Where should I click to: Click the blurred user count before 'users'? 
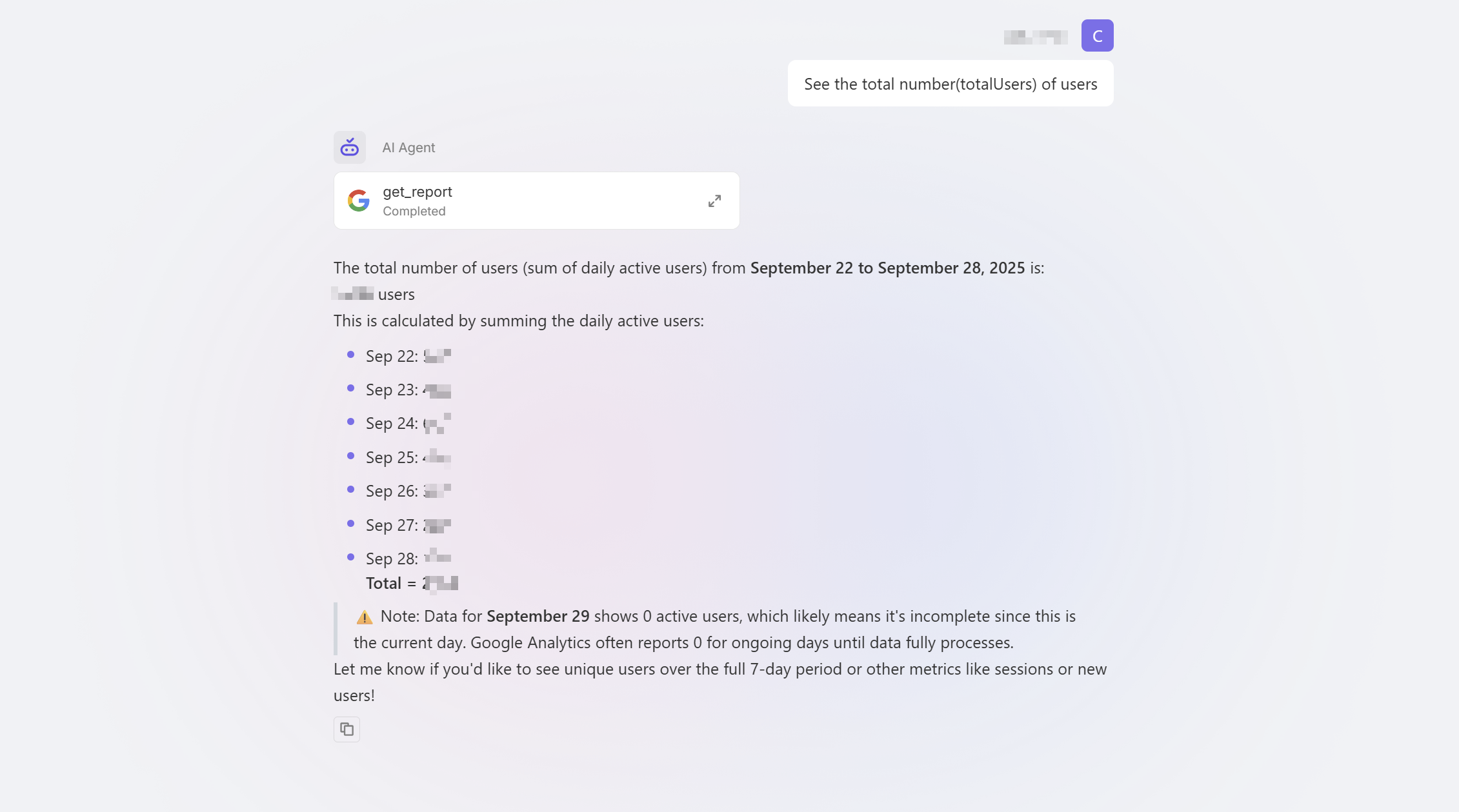(x=353, y=294)
